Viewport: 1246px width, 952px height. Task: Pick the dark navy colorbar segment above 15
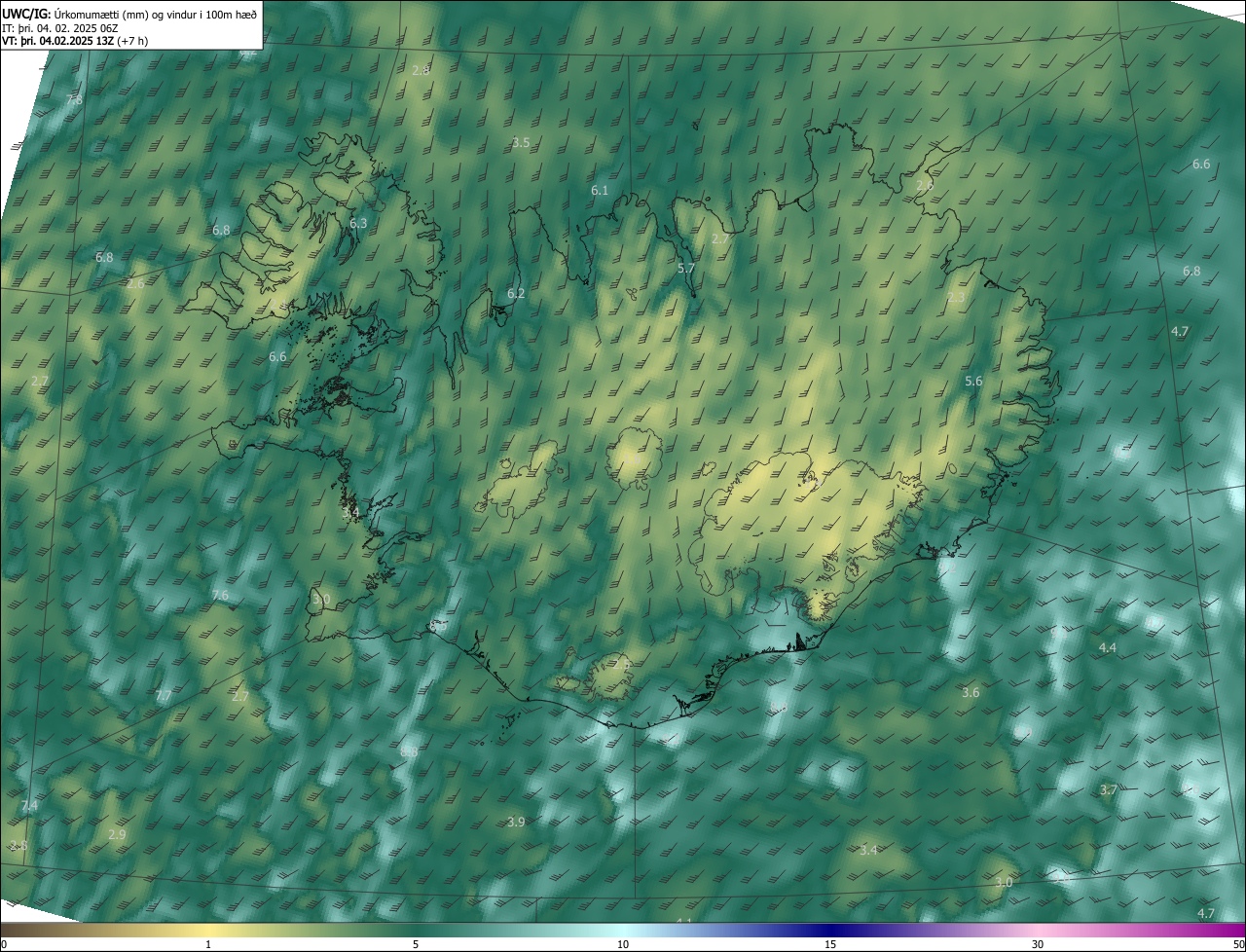tap(830, 931)
